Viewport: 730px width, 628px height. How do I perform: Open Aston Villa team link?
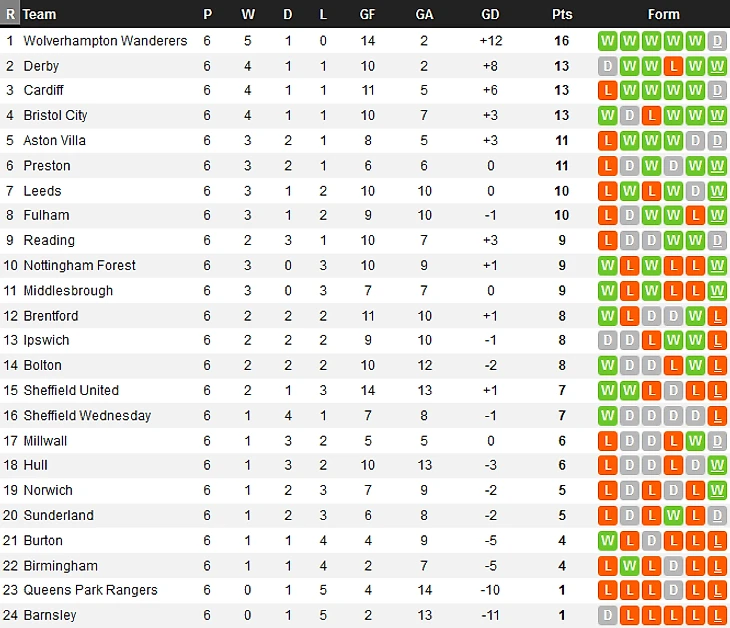54,141
